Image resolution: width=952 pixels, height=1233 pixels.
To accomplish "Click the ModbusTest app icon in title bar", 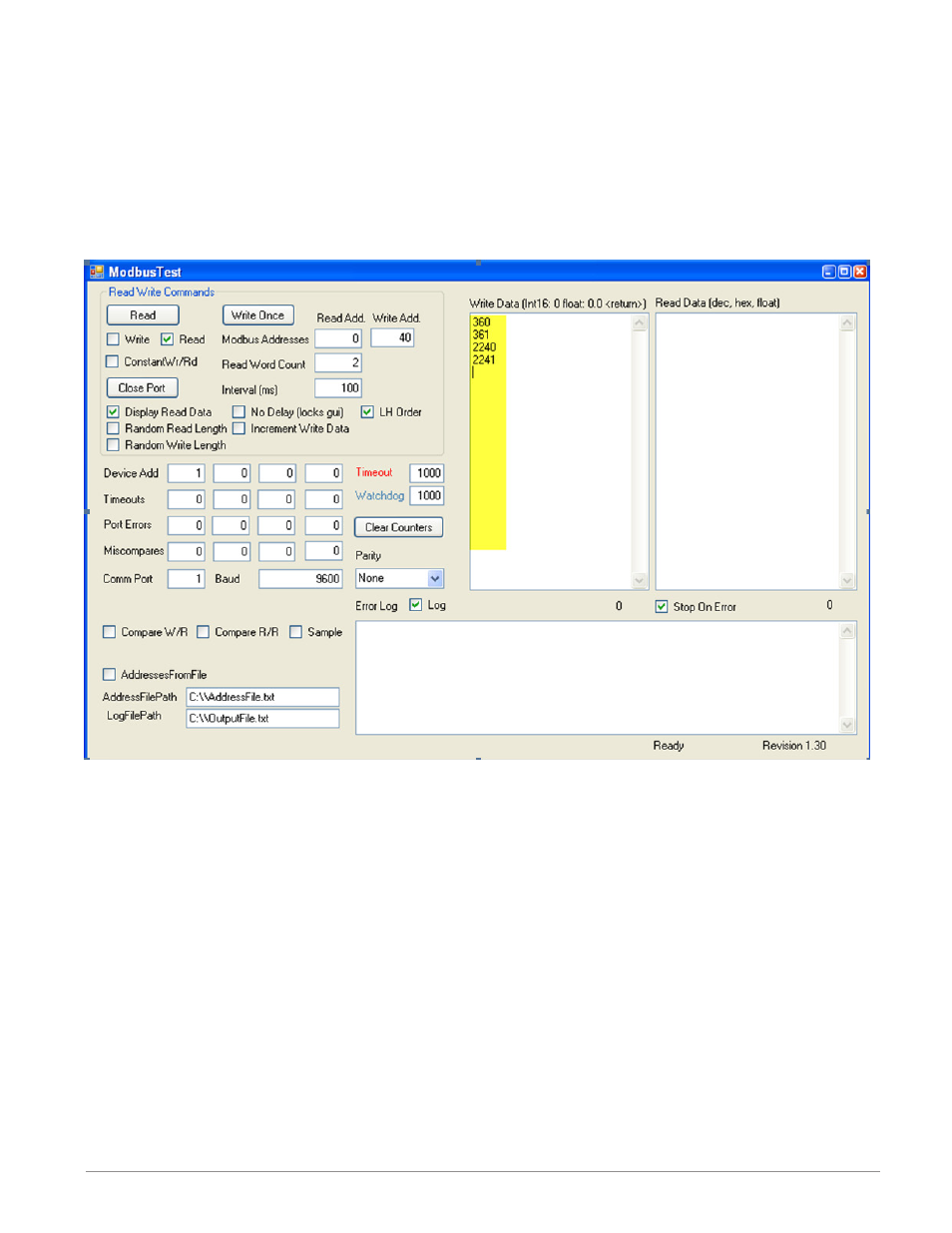I will [97, 272].
